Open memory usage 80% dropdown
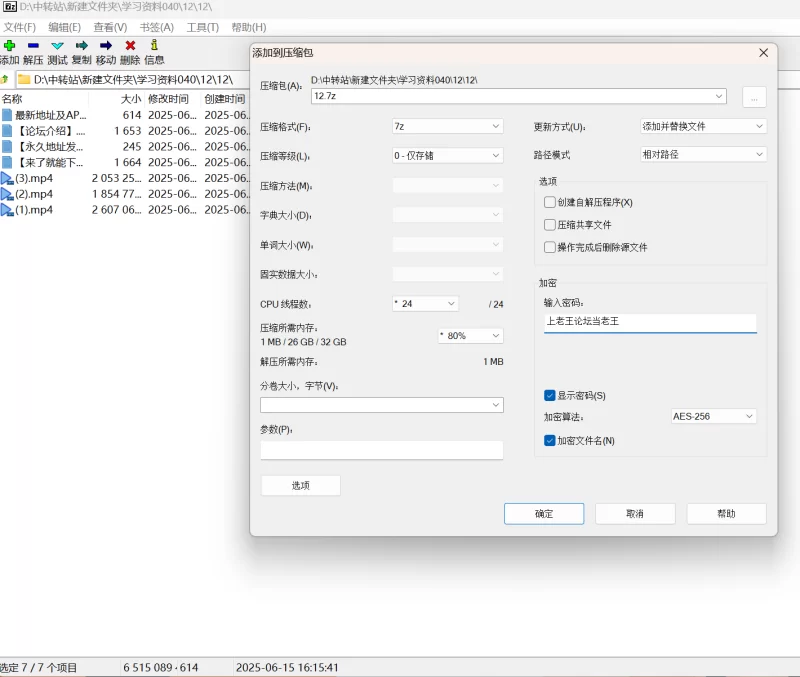The height and width of the screenshot is (677, 800). 495,336
